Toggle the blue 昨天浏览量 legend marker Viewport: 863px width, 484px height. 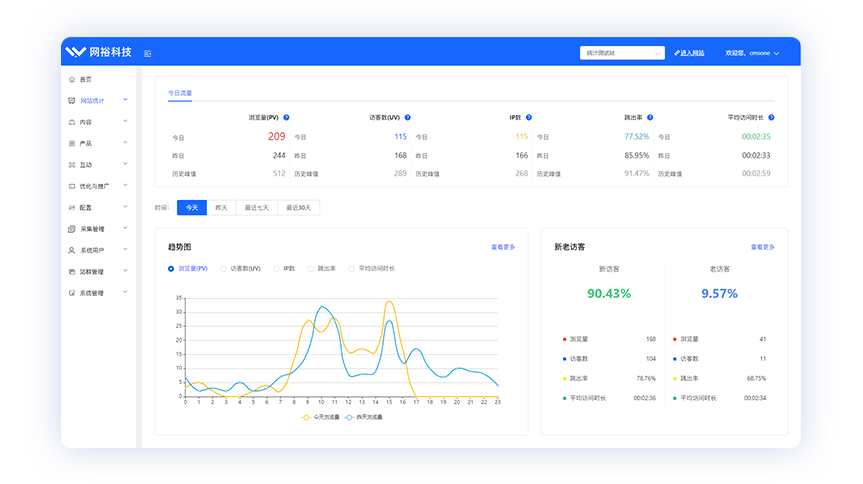coord(349,417)
